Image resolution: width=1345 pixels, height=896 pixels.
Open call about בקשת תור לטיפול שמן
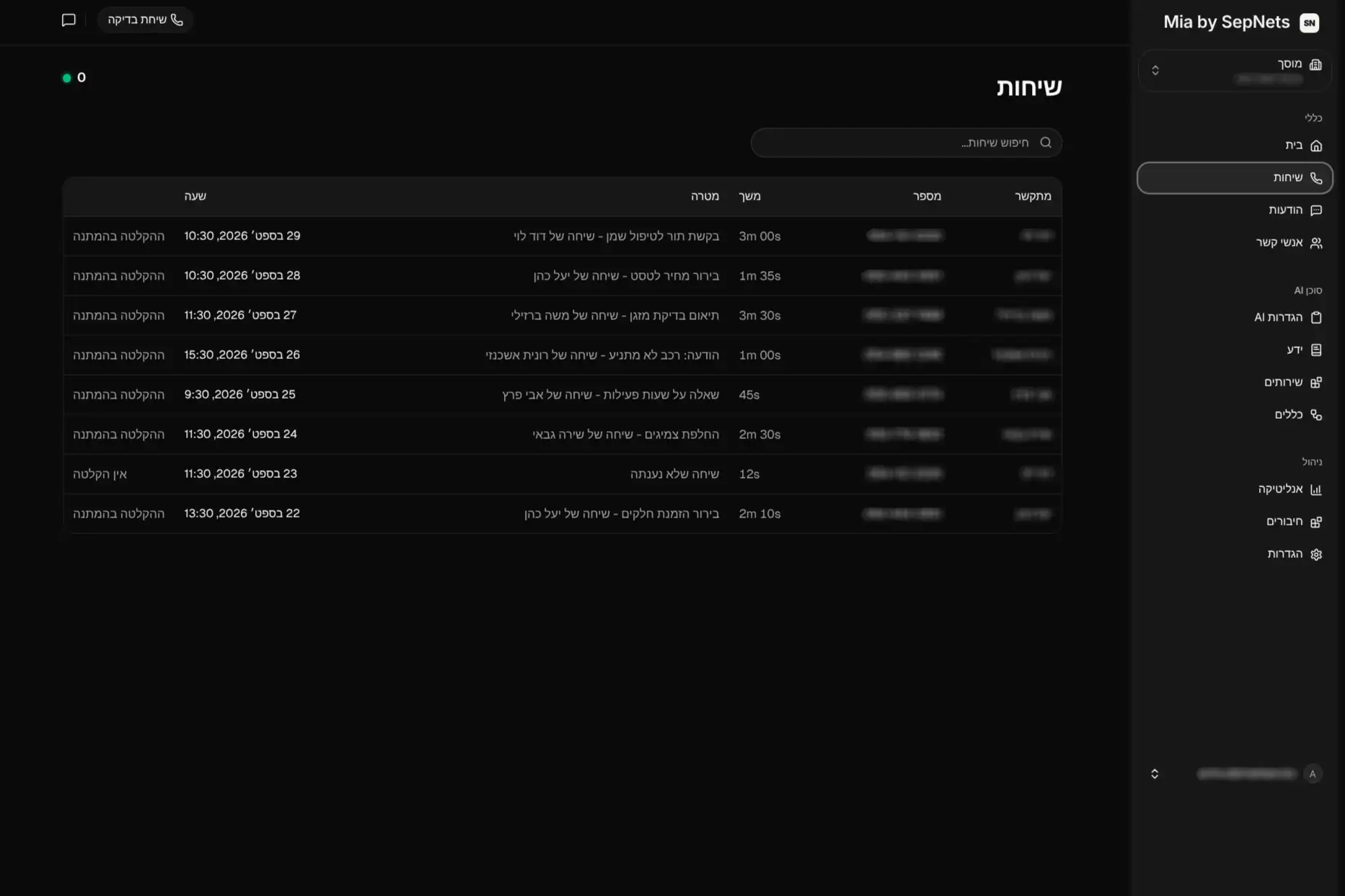(x=562, y=236)
